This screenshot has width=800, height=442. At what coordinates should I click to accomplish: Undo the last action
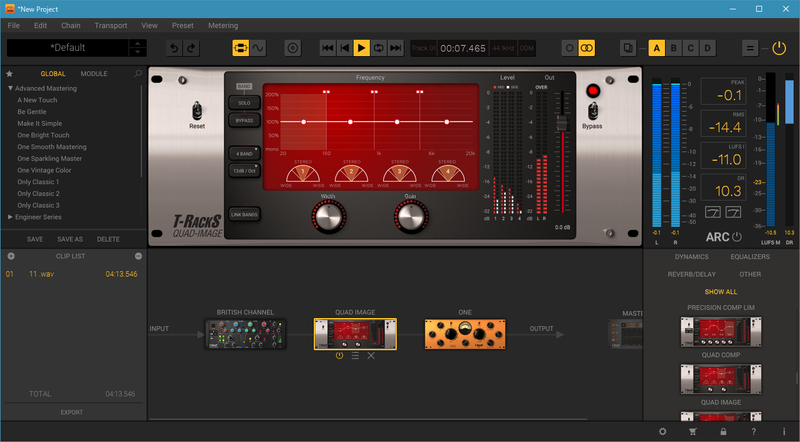[174, 48]
